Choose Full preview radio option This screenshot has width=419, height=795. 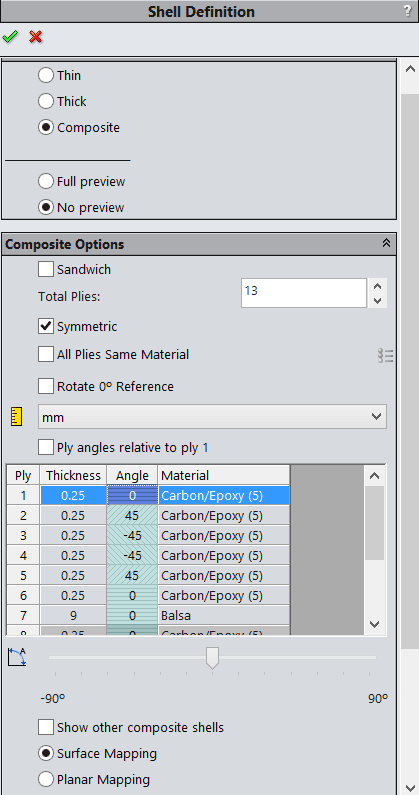tap(46, 182)
